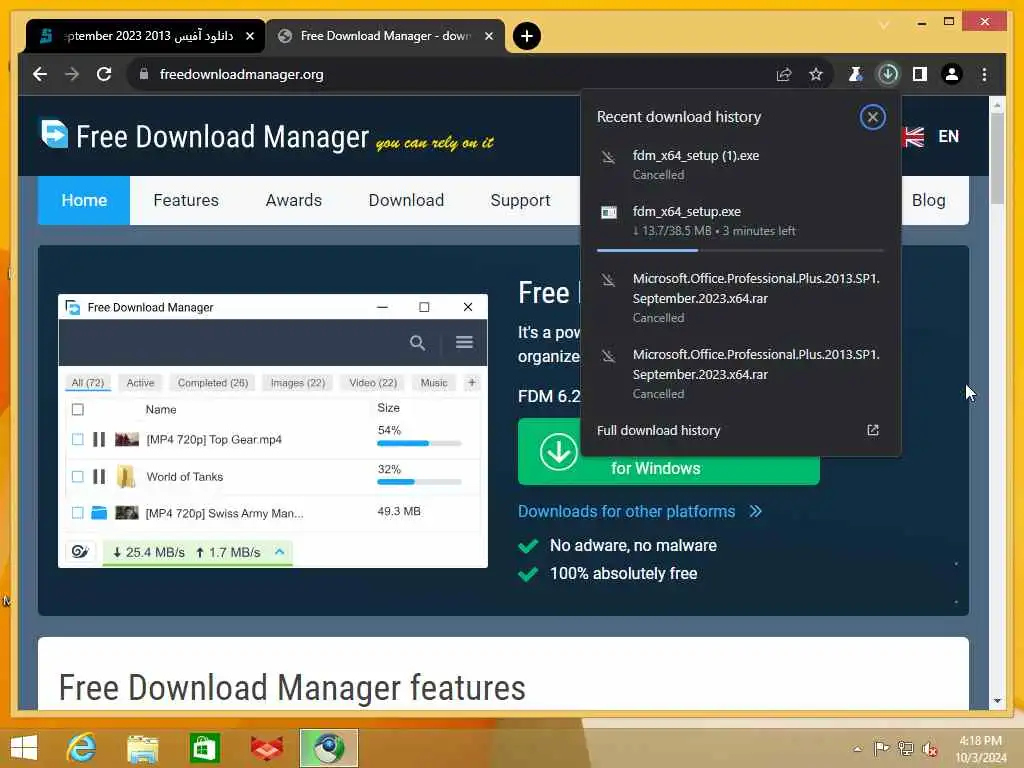Open the Chrome labs flask icon
1024x768 pixels.
855,74
